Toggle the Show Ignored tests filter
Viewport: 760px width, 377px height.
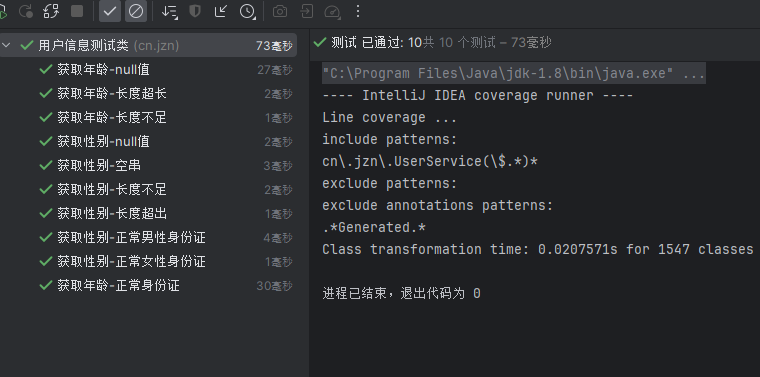coord(136,11)
